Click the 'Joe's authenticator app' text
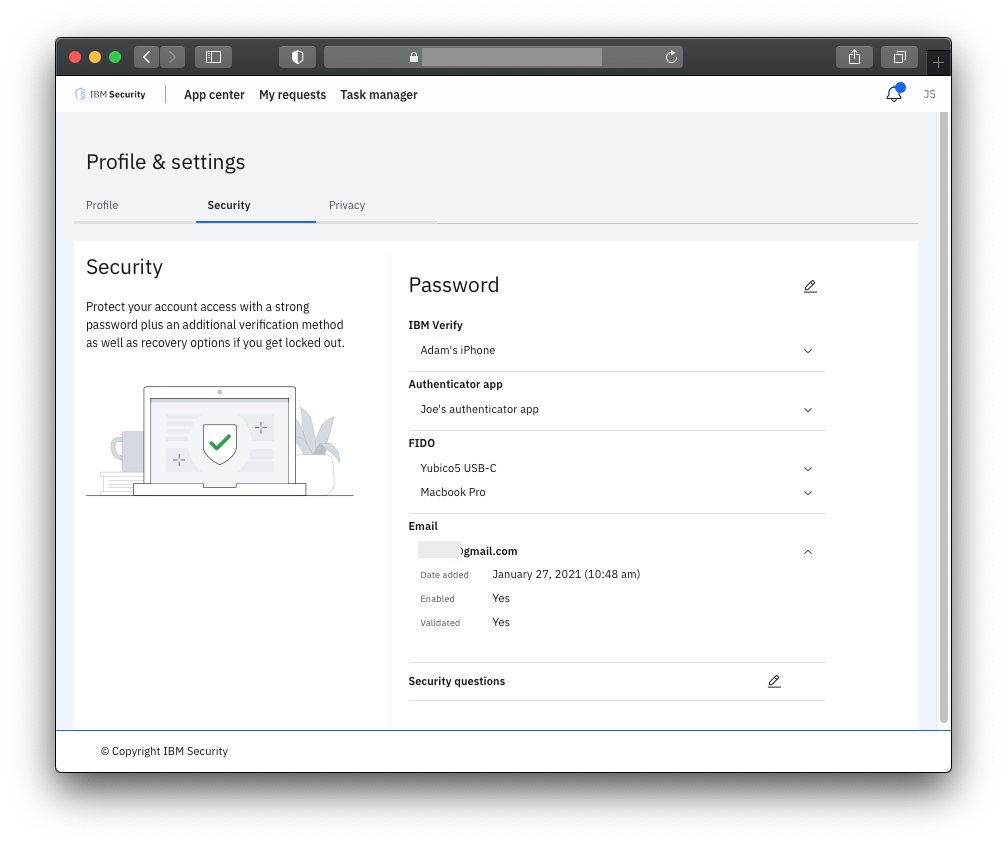1007x846 pixels. pos(479,409)
